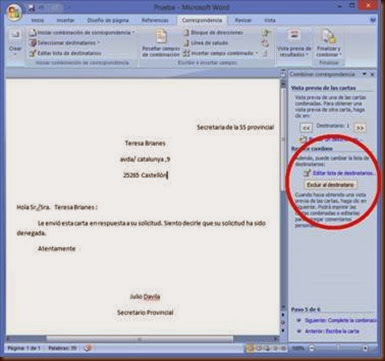Screen dimensions: 385x361
Task: Select the Correspondencia tab
Action: 202,20
